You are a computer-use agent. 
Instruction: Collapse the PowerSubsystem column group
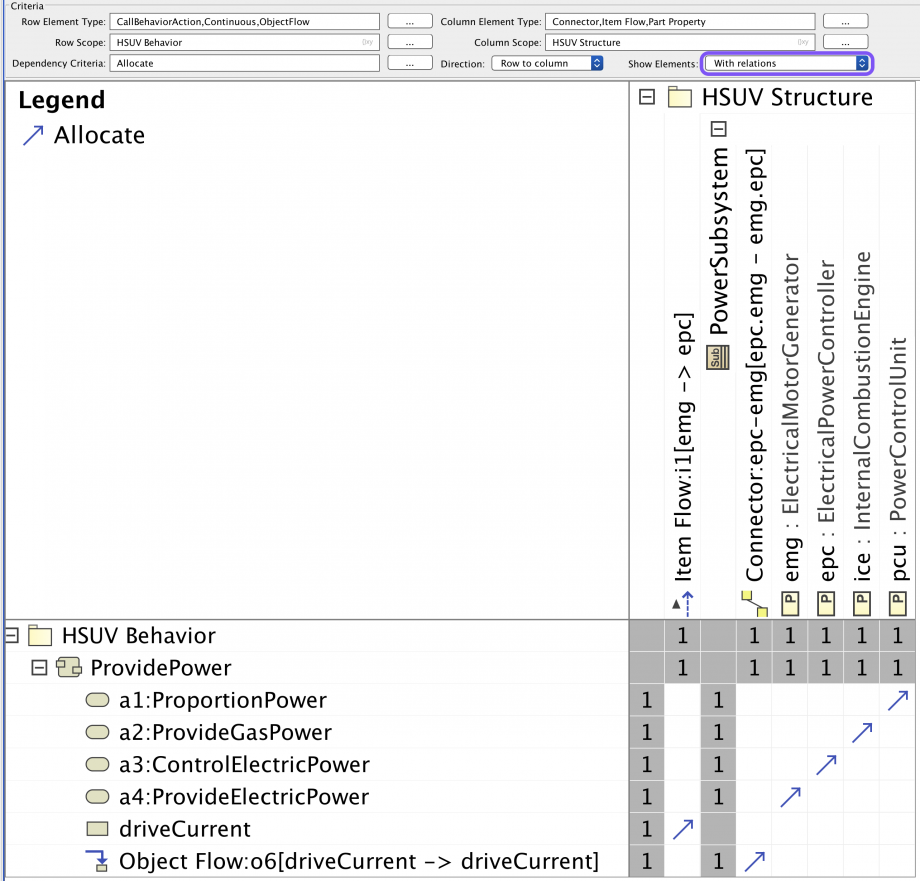(x=717, y=128)
